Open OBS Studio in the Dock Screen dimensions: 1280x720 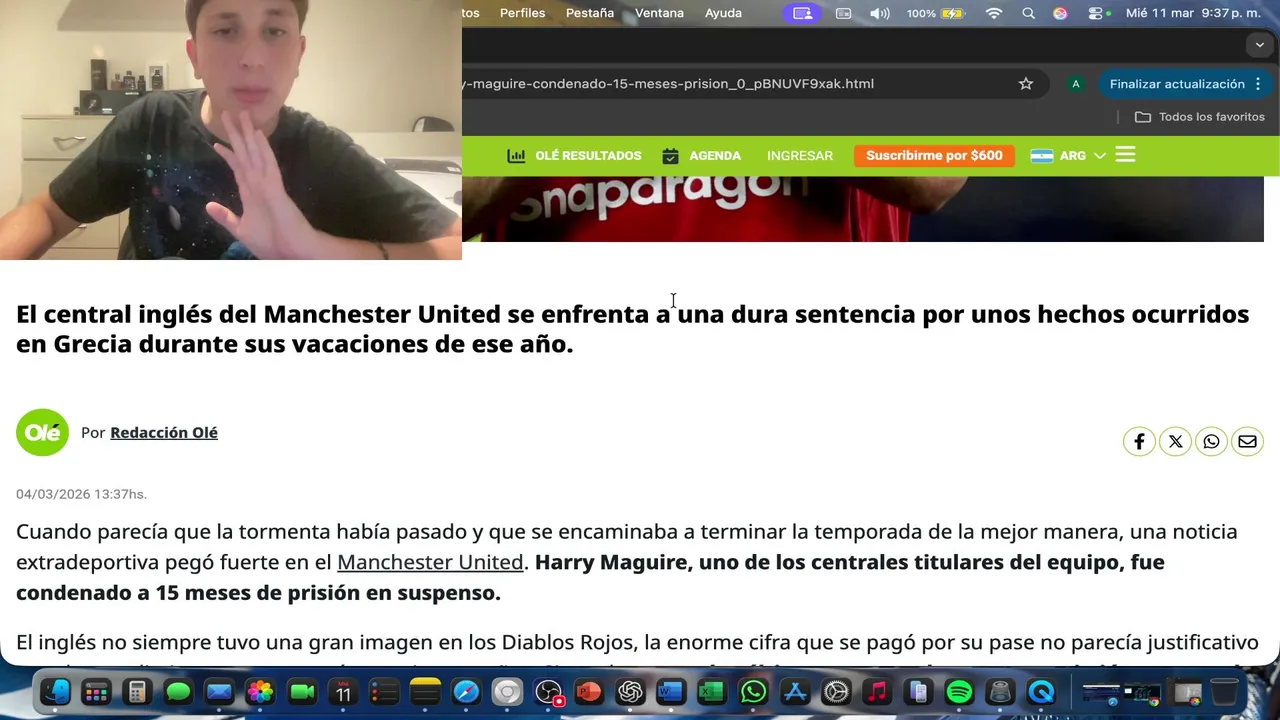548,692
